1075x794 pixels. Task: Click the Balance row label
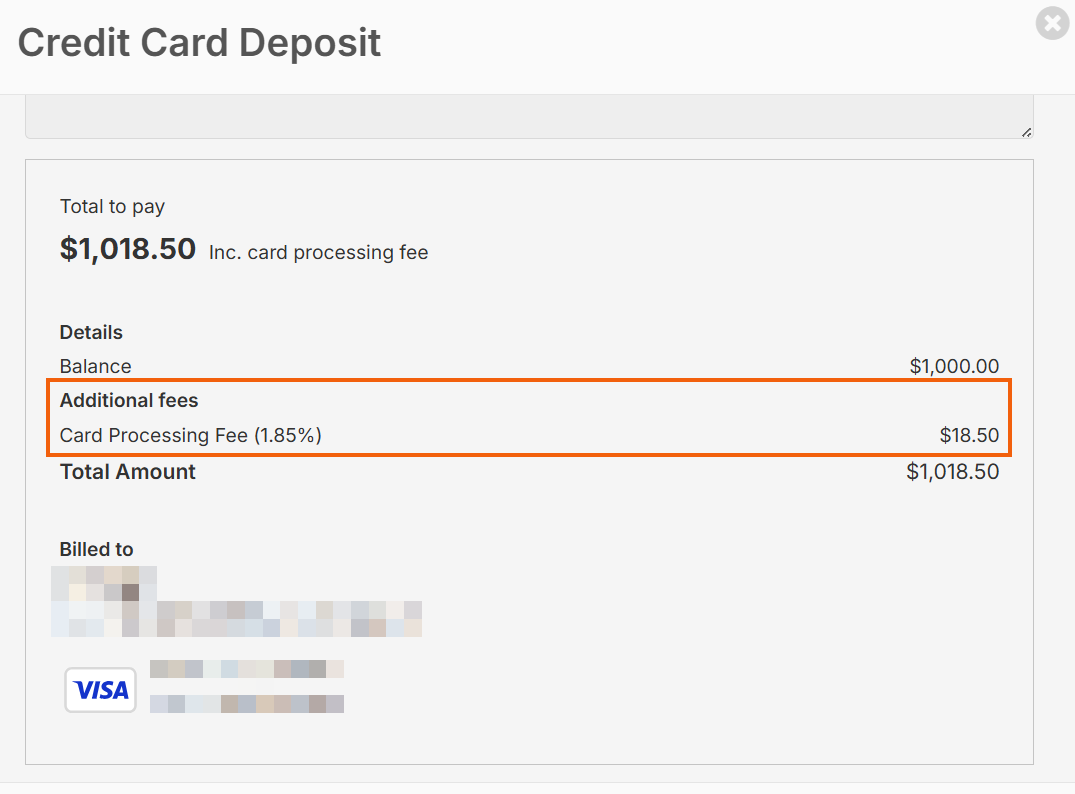coord(95,366)
